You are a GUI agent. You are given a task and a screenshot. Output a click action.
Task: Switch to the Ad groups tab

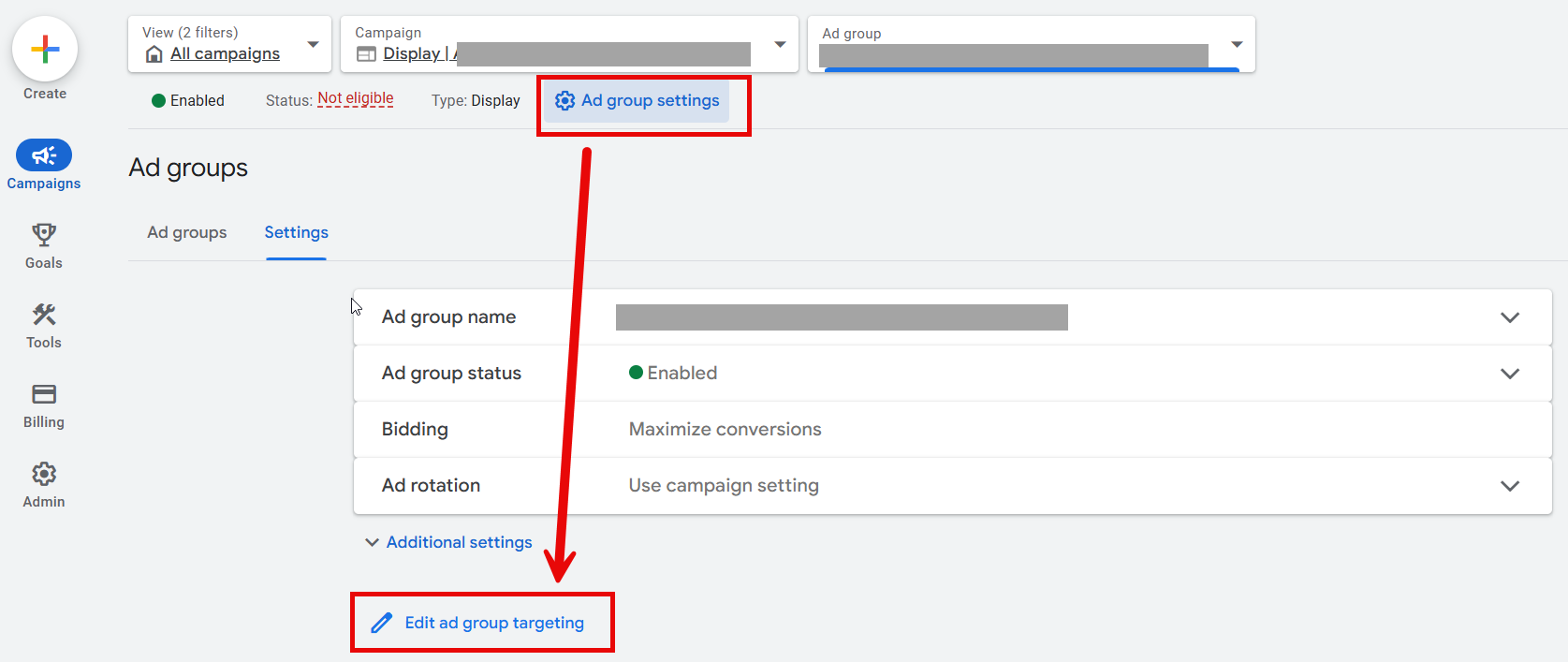(x=187, y=232)
